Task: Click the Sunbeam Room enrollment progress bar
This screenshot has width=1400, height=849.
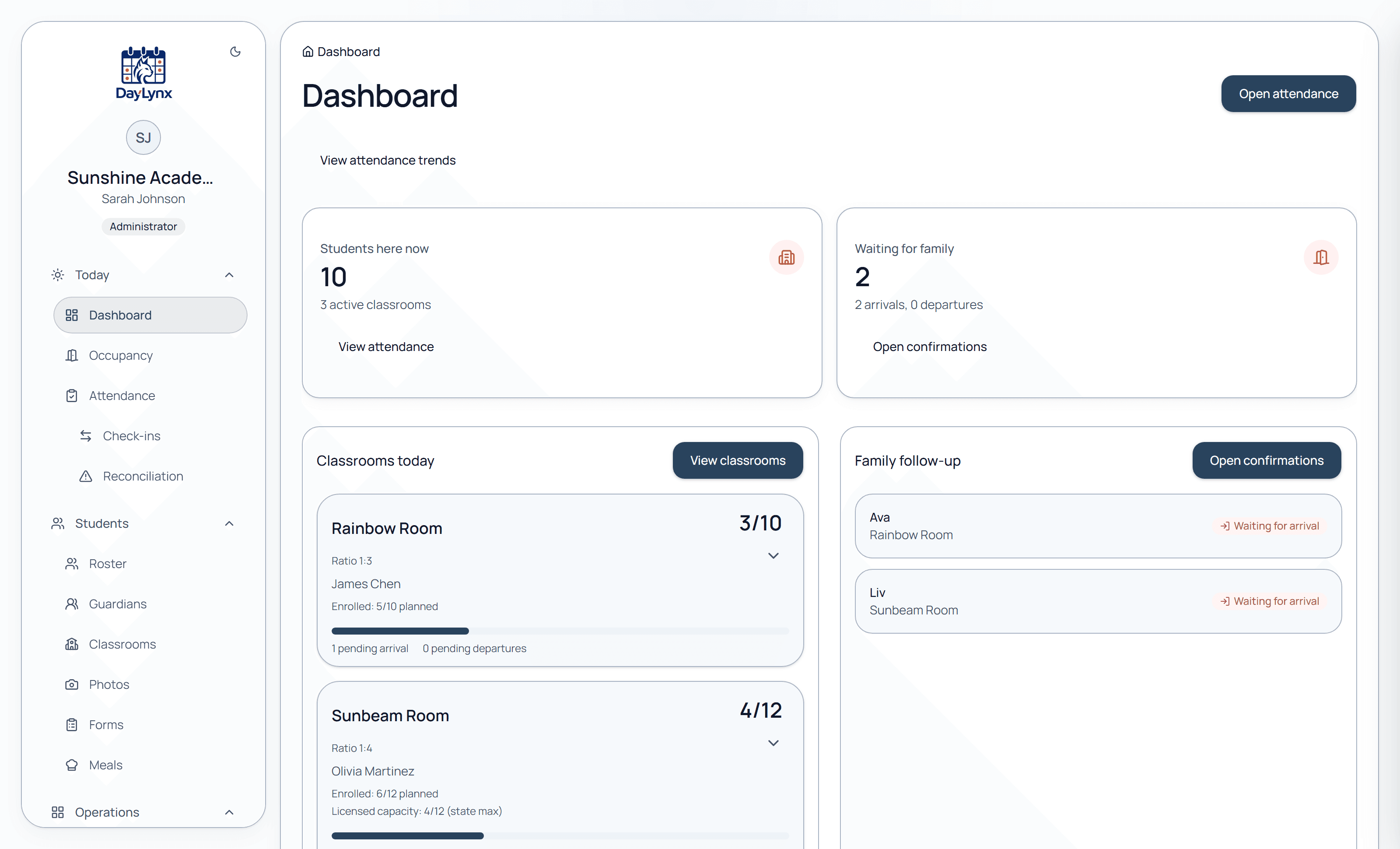Action: pyautogui.click(x=560, y=836)
